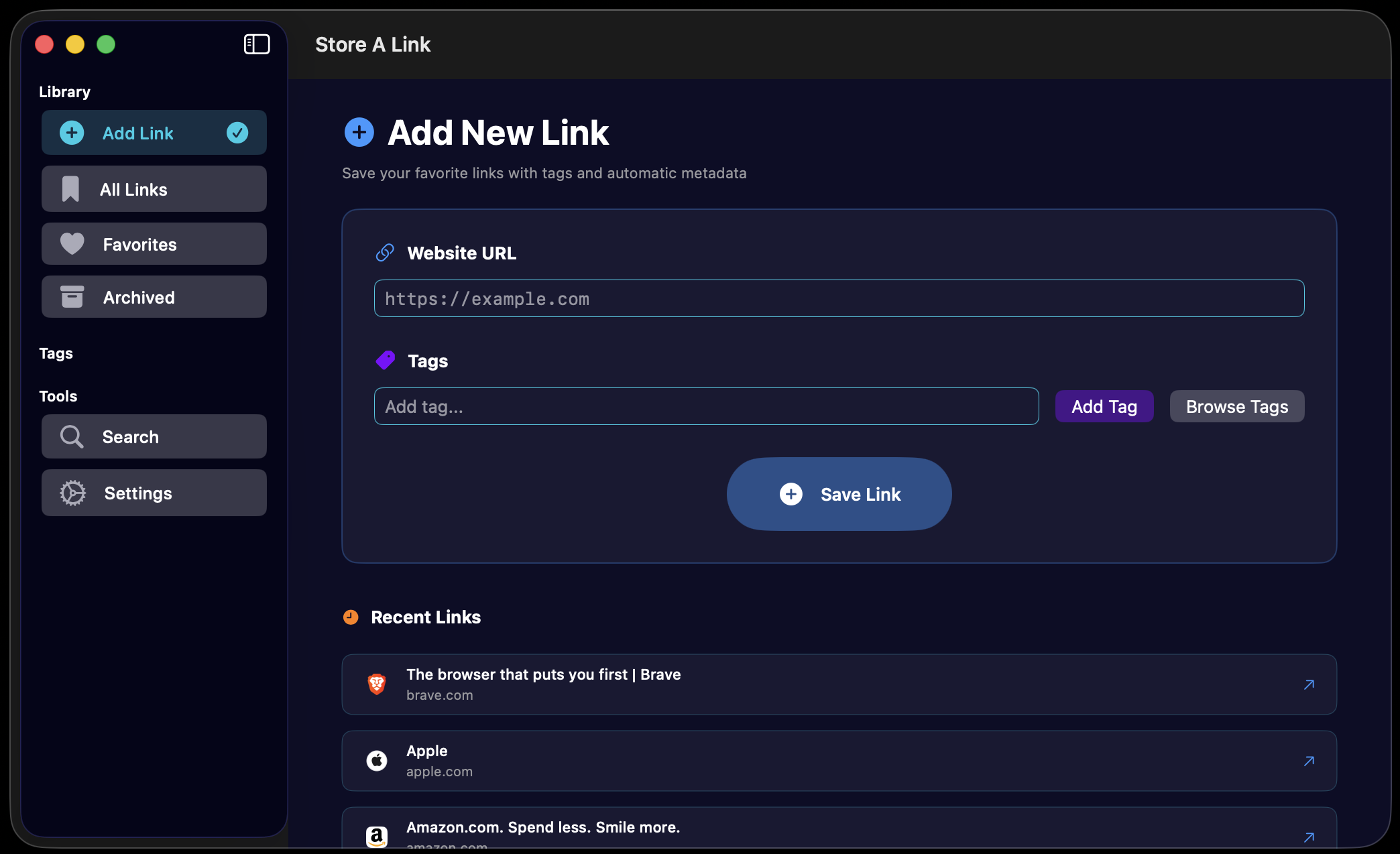Click the Apple logo favicon
1400x854 pixels.
[377, 760]
